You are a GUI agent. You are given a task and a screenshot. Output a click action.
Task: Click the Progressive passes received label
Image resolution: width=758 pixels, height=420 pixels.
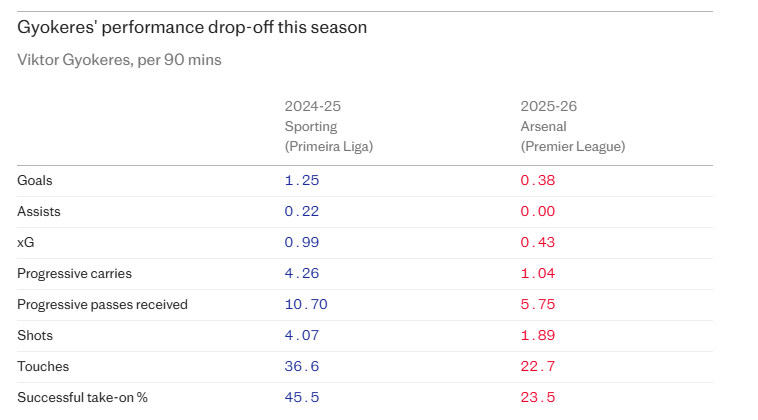pos(102,305)
